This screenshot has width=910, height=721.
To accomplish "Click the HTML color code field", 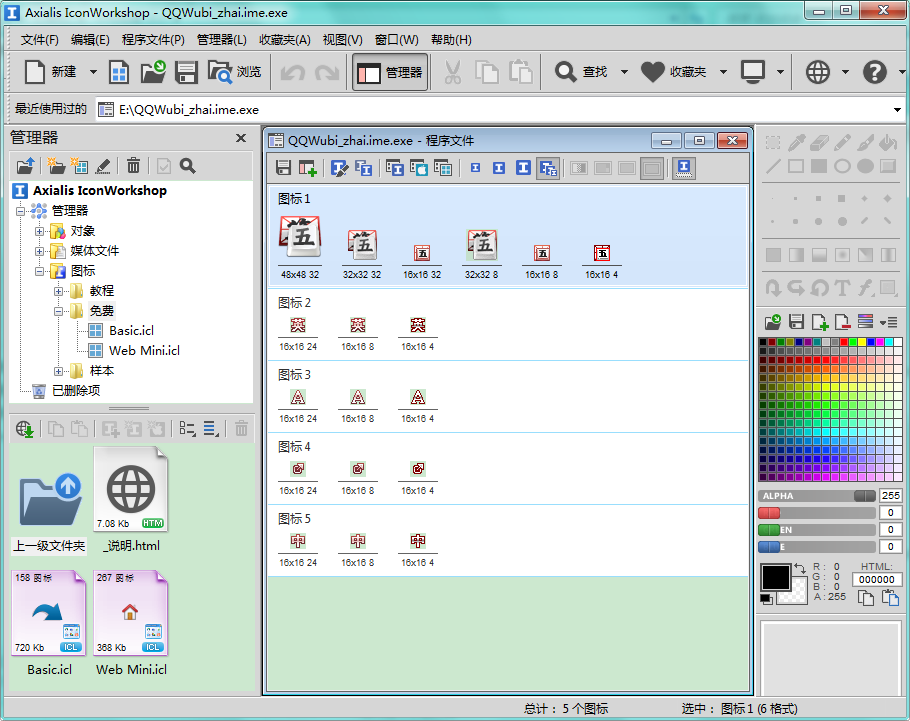I will point(876,579).
